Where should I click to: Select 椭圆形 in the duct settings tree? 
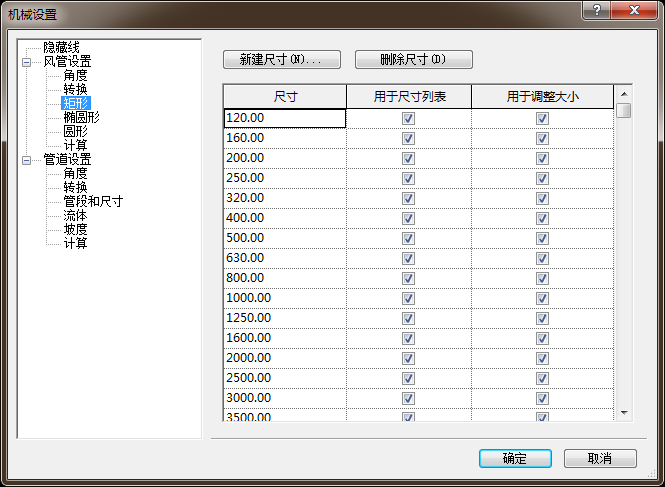tap(81, 117)
